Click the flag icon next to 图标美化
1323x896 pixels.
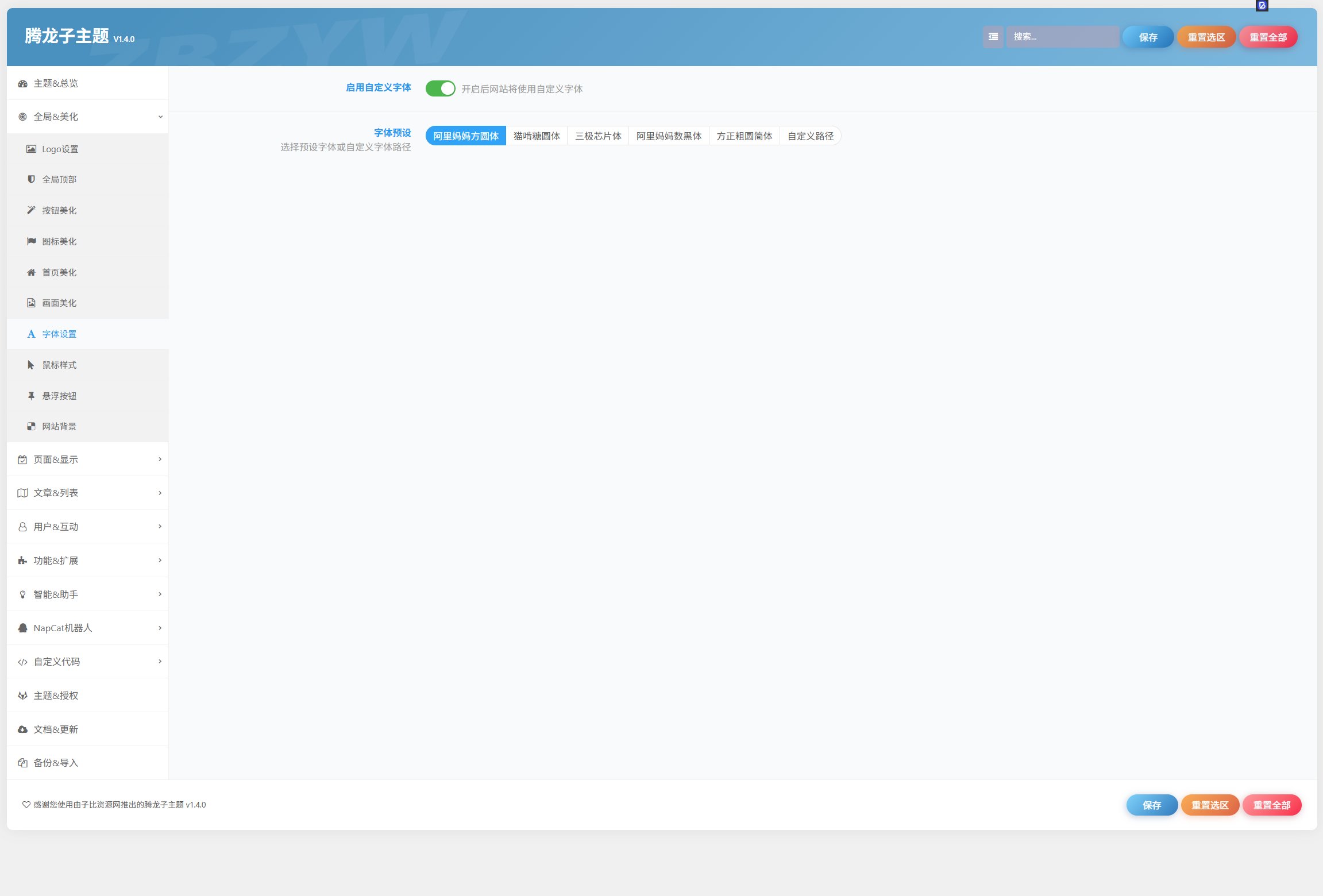point(32,242)
